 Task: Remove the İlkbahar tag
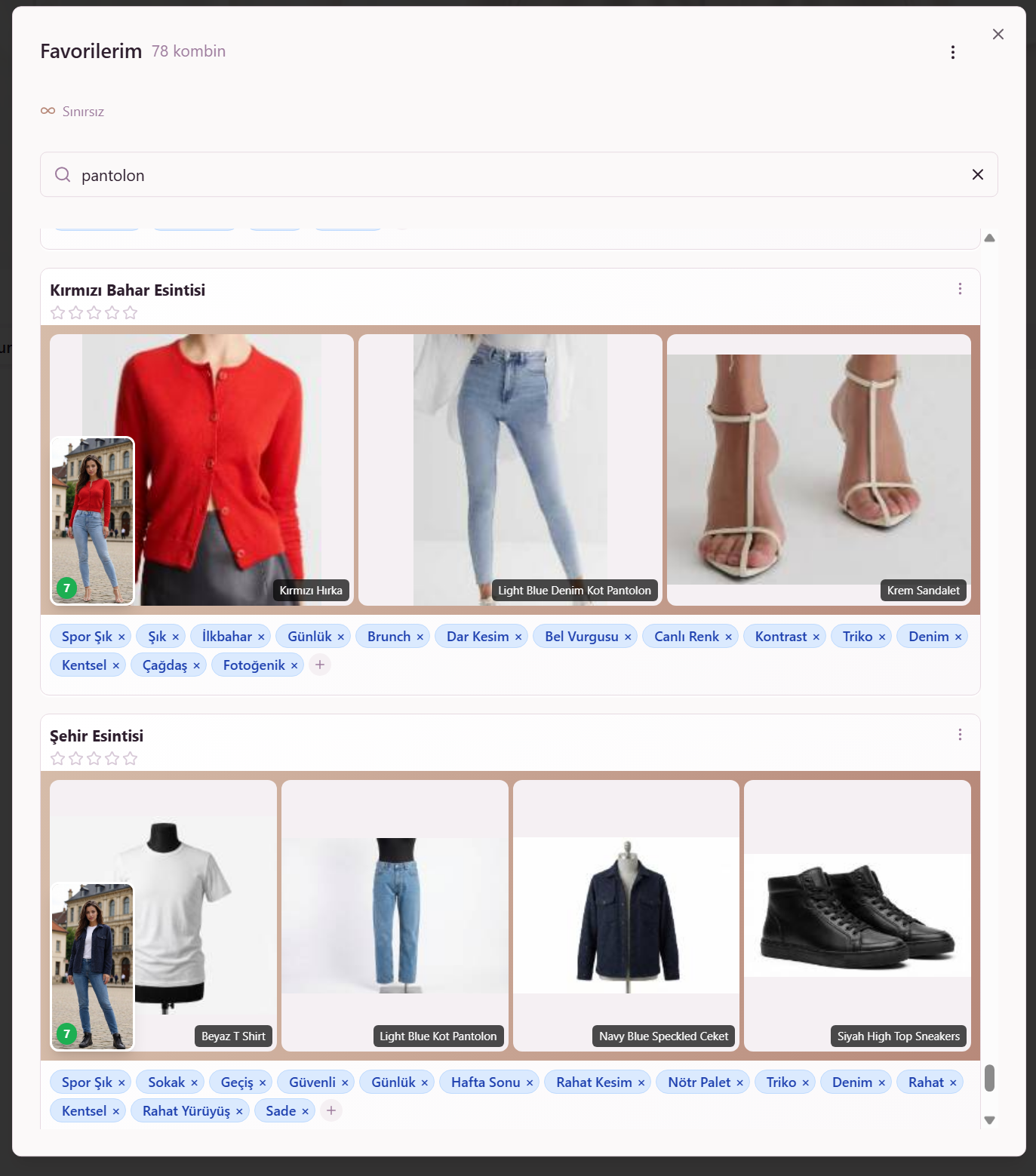coord(261,637)
